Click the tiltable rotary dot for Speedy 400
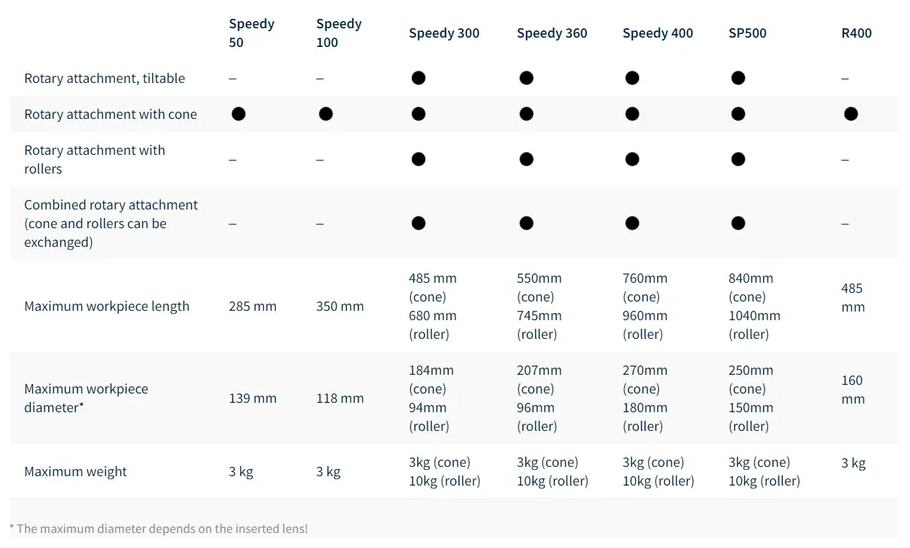This screenshot has width=910, height=548. click(x=632, y=78)
